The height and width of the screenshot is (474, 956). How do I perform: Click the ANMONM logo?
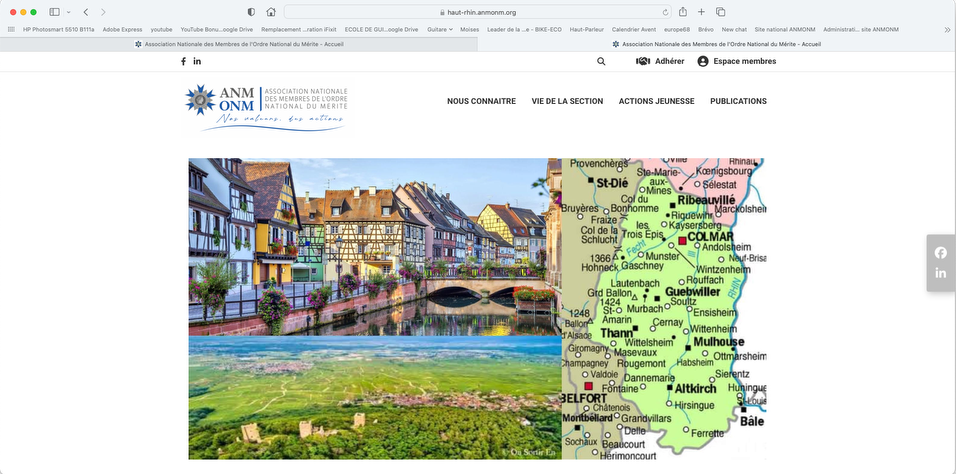(266, 107)
